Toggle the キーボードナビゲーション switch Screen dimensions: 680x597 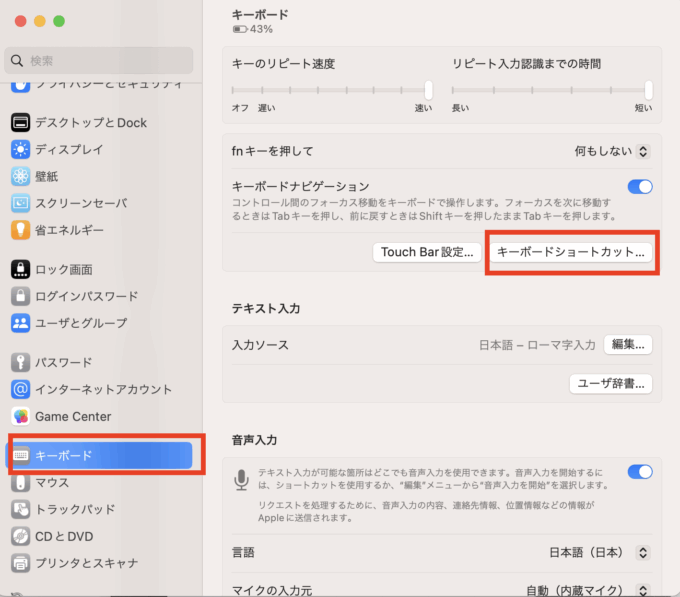pyautogui.click(x=639, y=187)
